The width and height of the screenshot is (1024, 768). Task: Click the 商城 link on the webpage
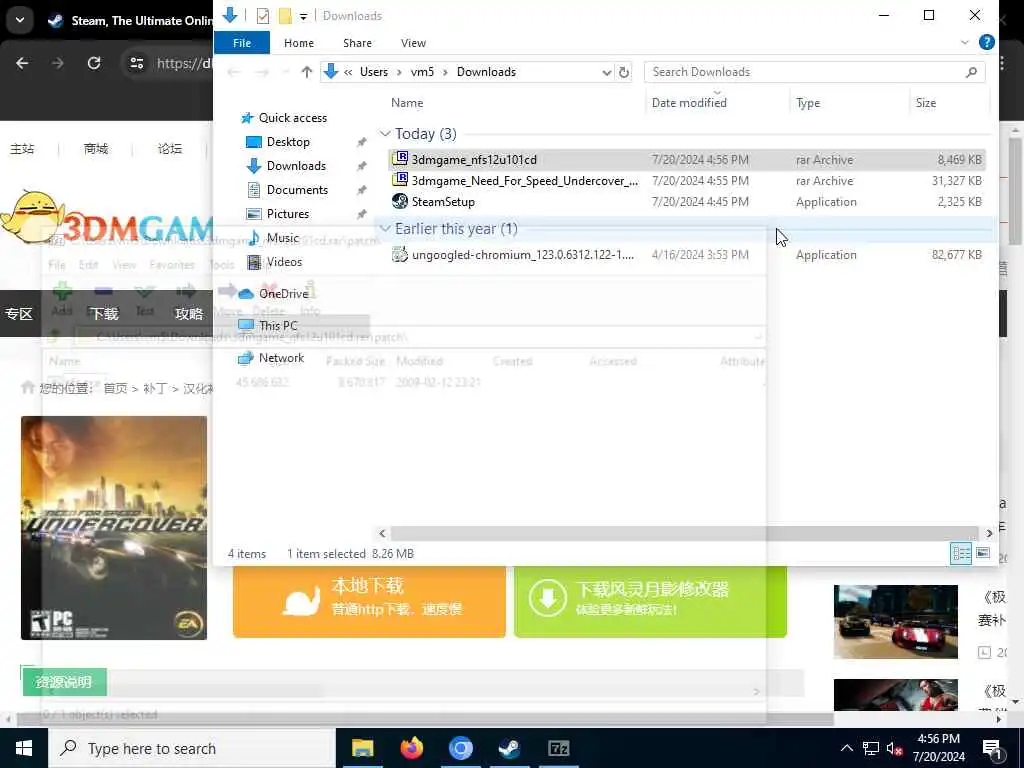tap(95, 149)
